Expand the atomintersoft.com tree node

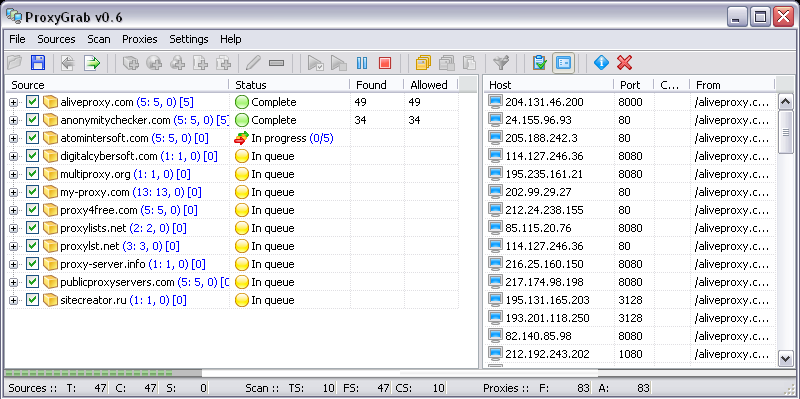pyautogui.click(x=13, y=138)
